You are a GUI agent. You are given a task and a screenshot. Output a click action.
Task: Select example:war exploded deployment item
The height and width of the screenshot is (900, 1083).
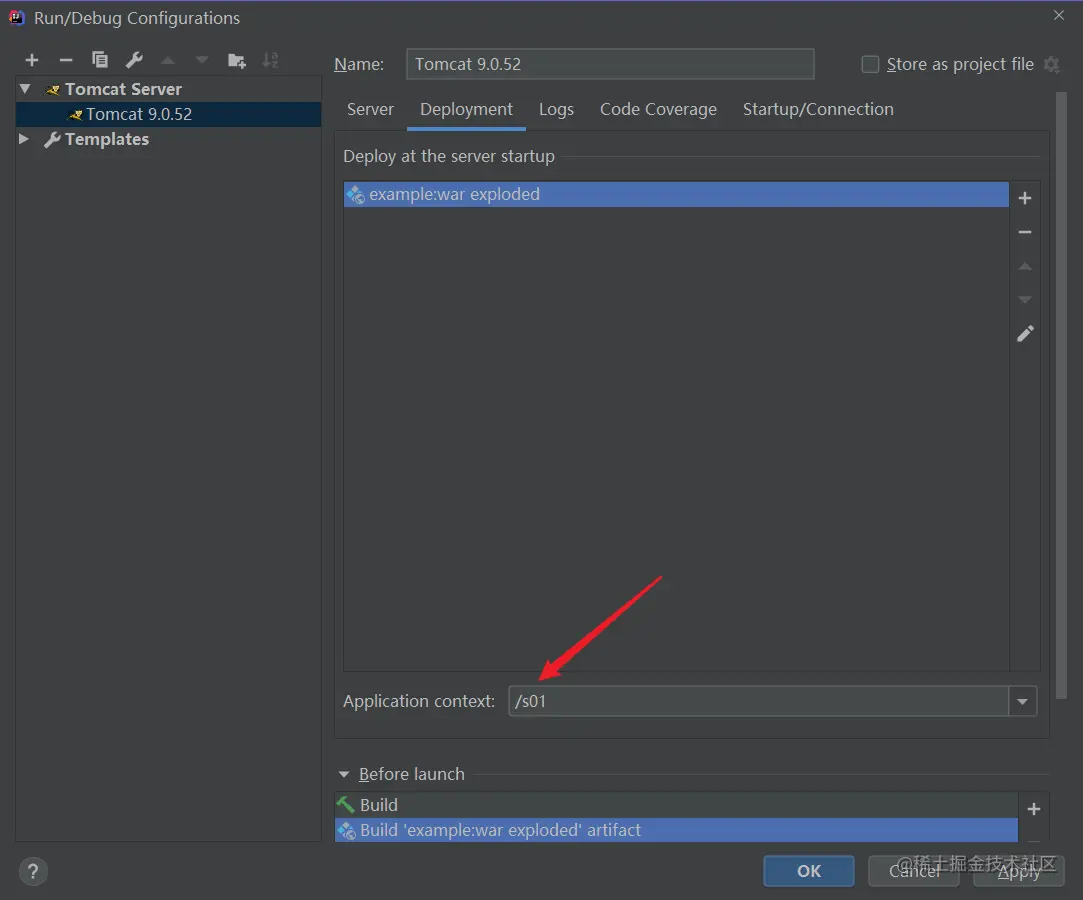675,195
